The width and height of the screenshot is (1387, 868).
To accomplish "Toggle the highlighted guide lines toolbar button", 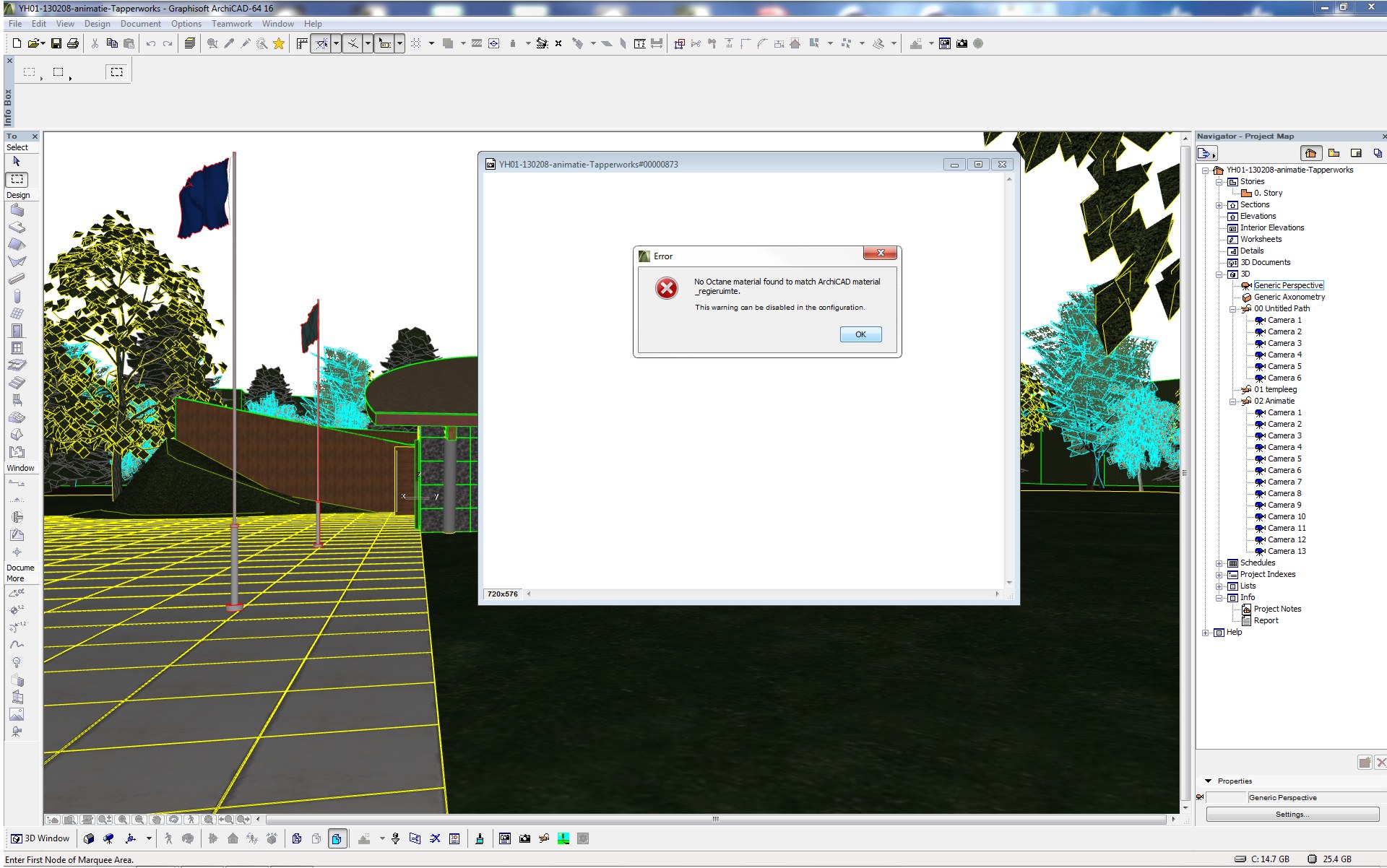I will click(x=321, y=43).
